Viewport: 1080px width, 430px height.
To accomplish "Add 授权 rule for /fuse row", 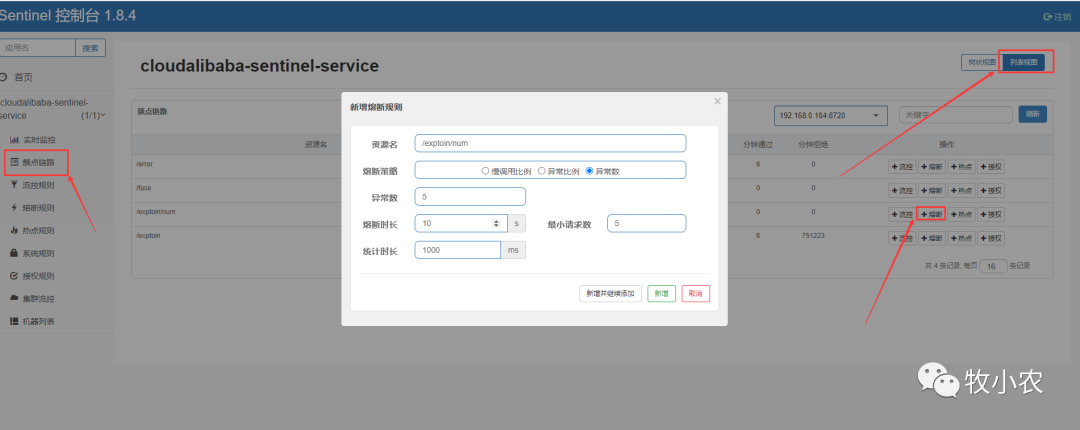I will (x=990, y=190).
